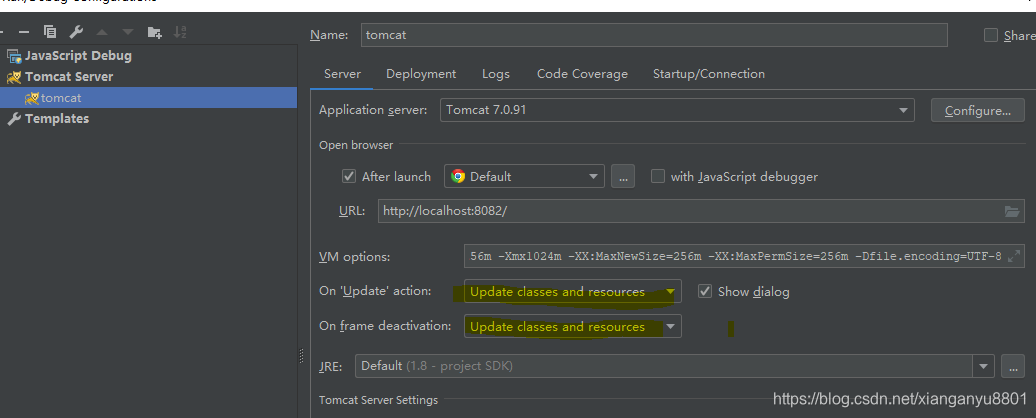Click browse button next to JRE field

click(x=1013, y=366)
